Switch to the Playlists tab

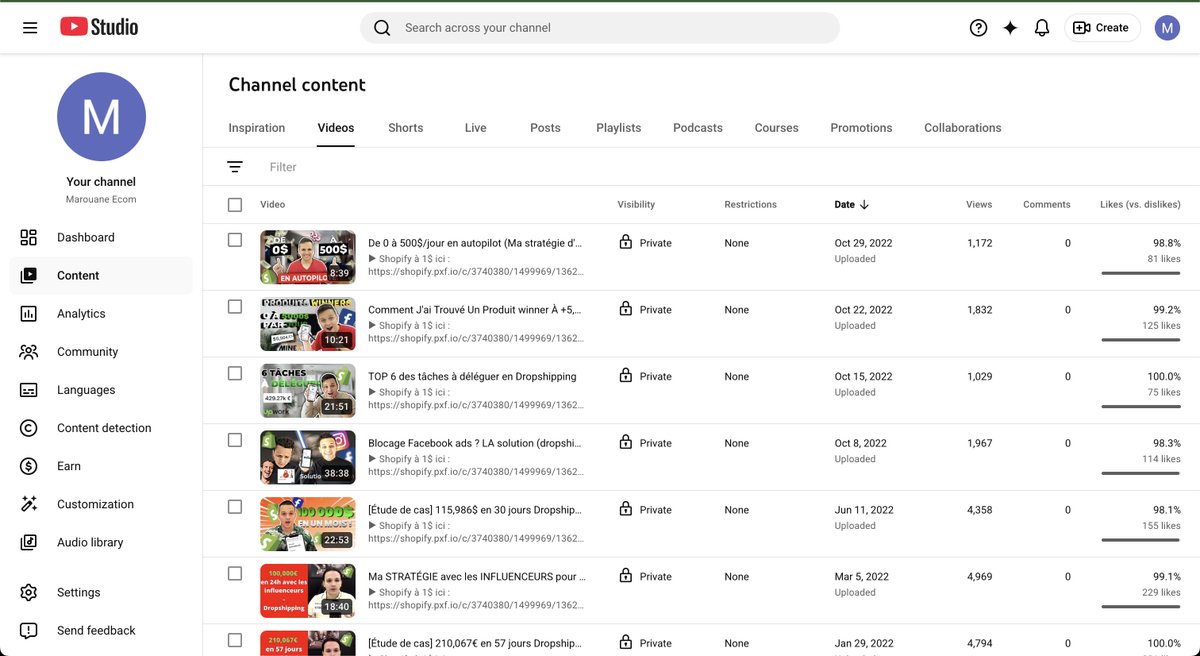click(x=619, y=128)
